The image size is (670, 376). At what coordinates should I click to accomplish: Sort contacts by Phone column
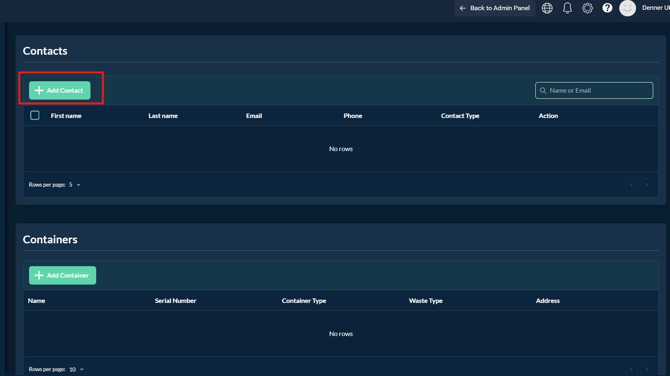click(x=353, y=116)
